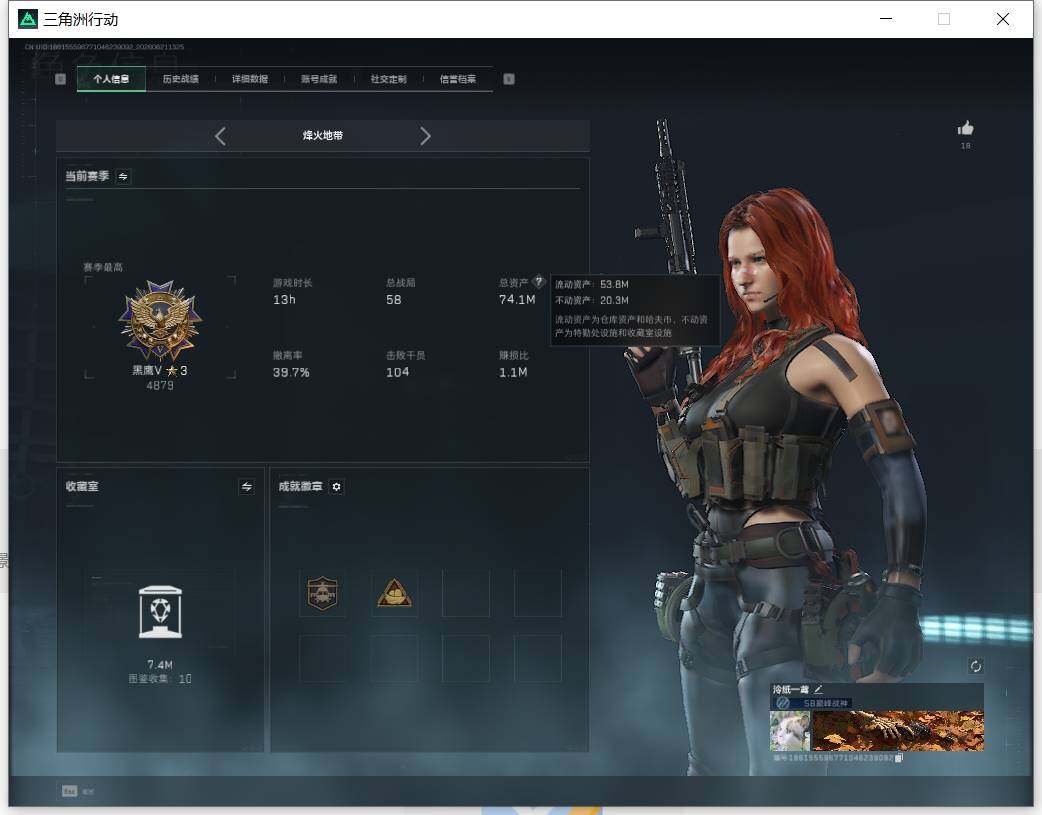Click the 烽火地带 mode title

(x=323, y=136)
